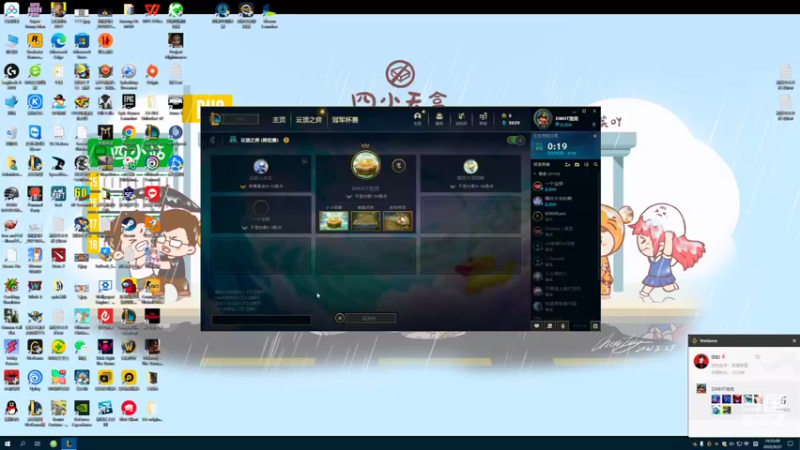This screenshot has width=800, height=450.
Task: Click the League of Legends taskbar icon
Action: tap(68, 444)
